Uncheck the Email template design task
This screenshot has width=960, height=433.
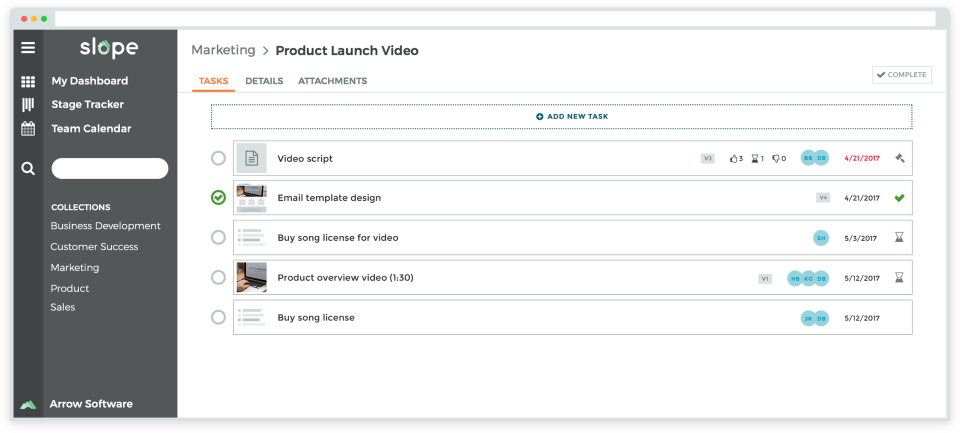click(218, 198)
